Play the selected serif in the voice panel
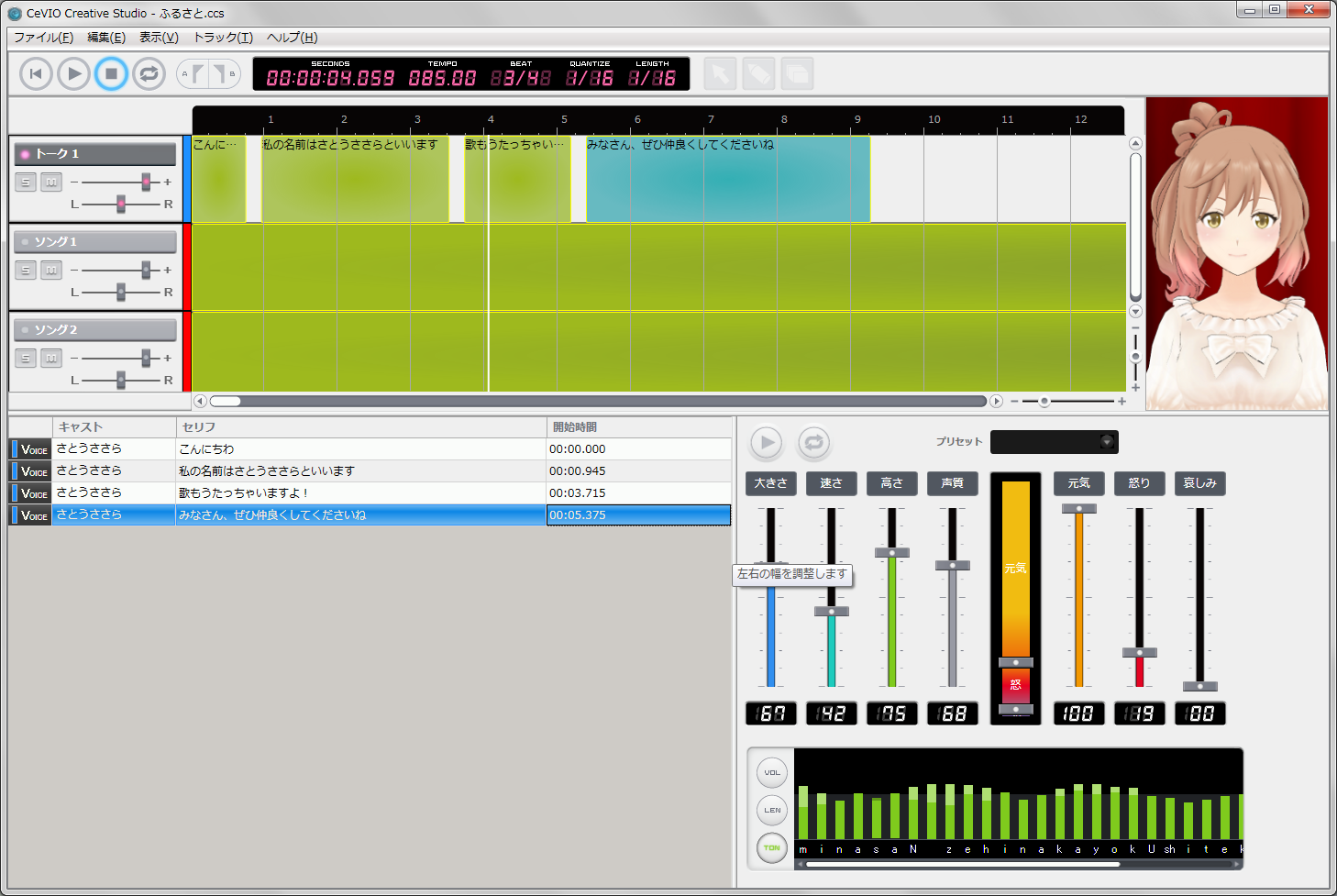Viewport: 1337px width, 896px height. point(768,443)
